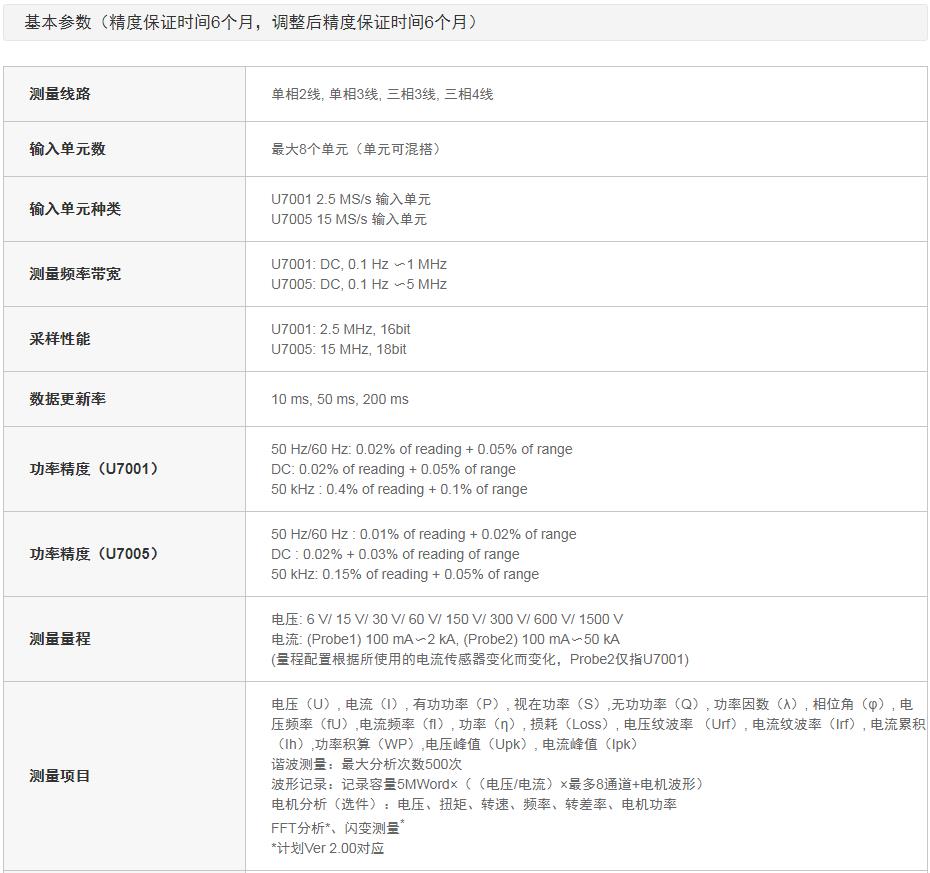Click the 数据更新率 row label
This screenshot has height=873, width=930.
[67, 399]
